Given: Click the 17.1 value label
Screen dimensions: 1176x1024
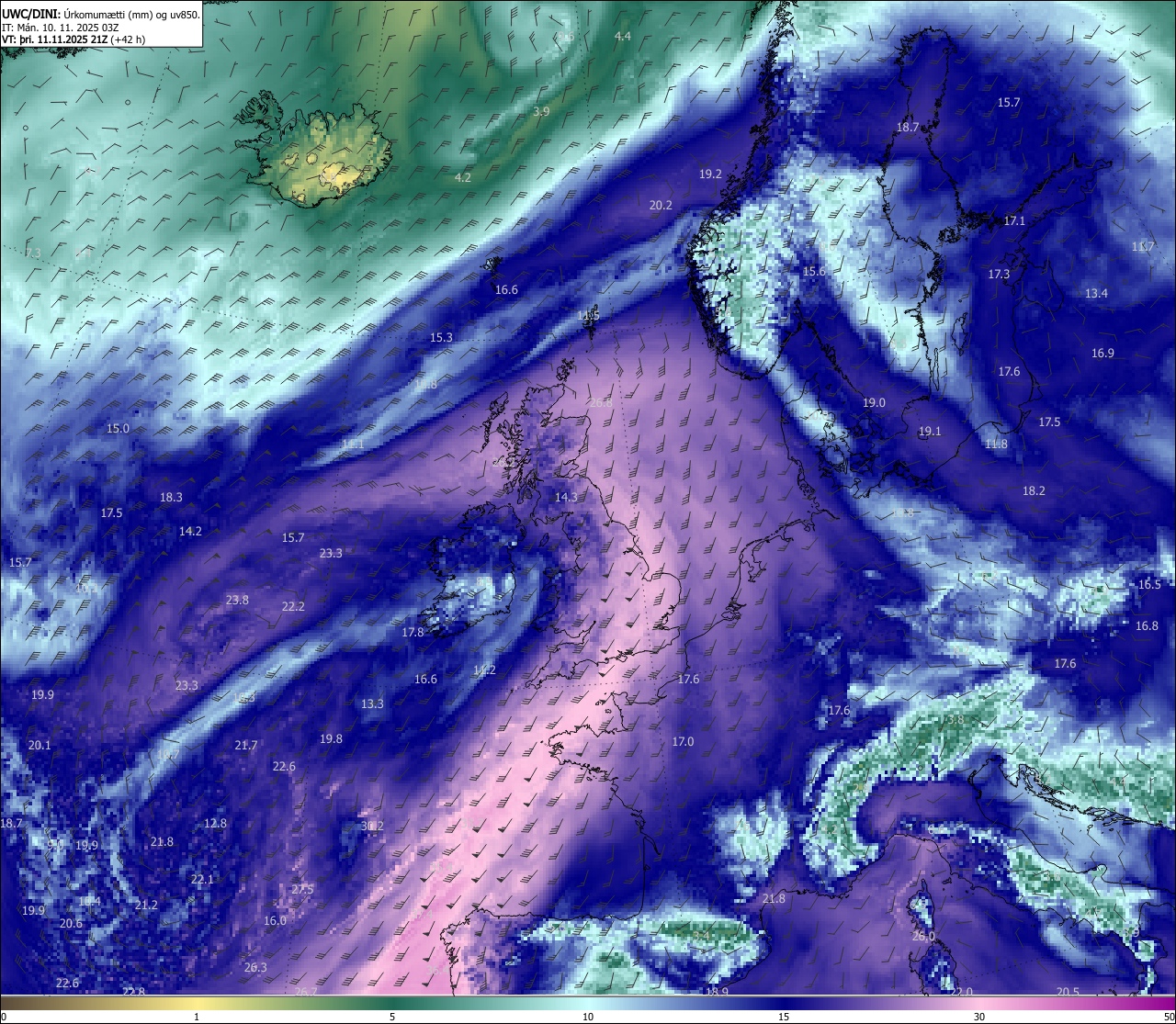Looking at the screenshot, I should (x=1014, y=221).
